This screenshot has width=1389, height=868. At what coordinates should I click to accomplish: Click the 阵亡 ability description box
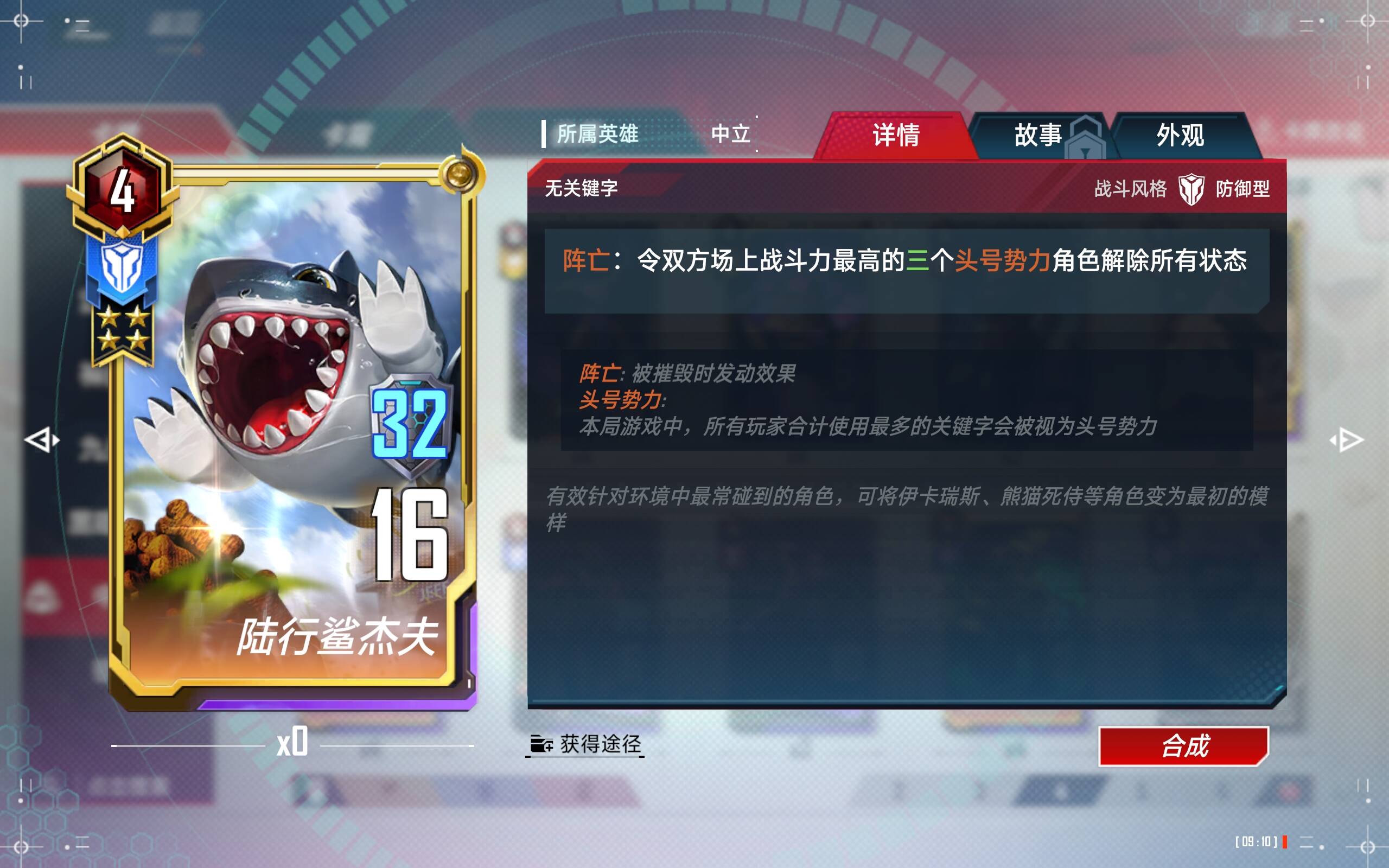coord(907,271)
